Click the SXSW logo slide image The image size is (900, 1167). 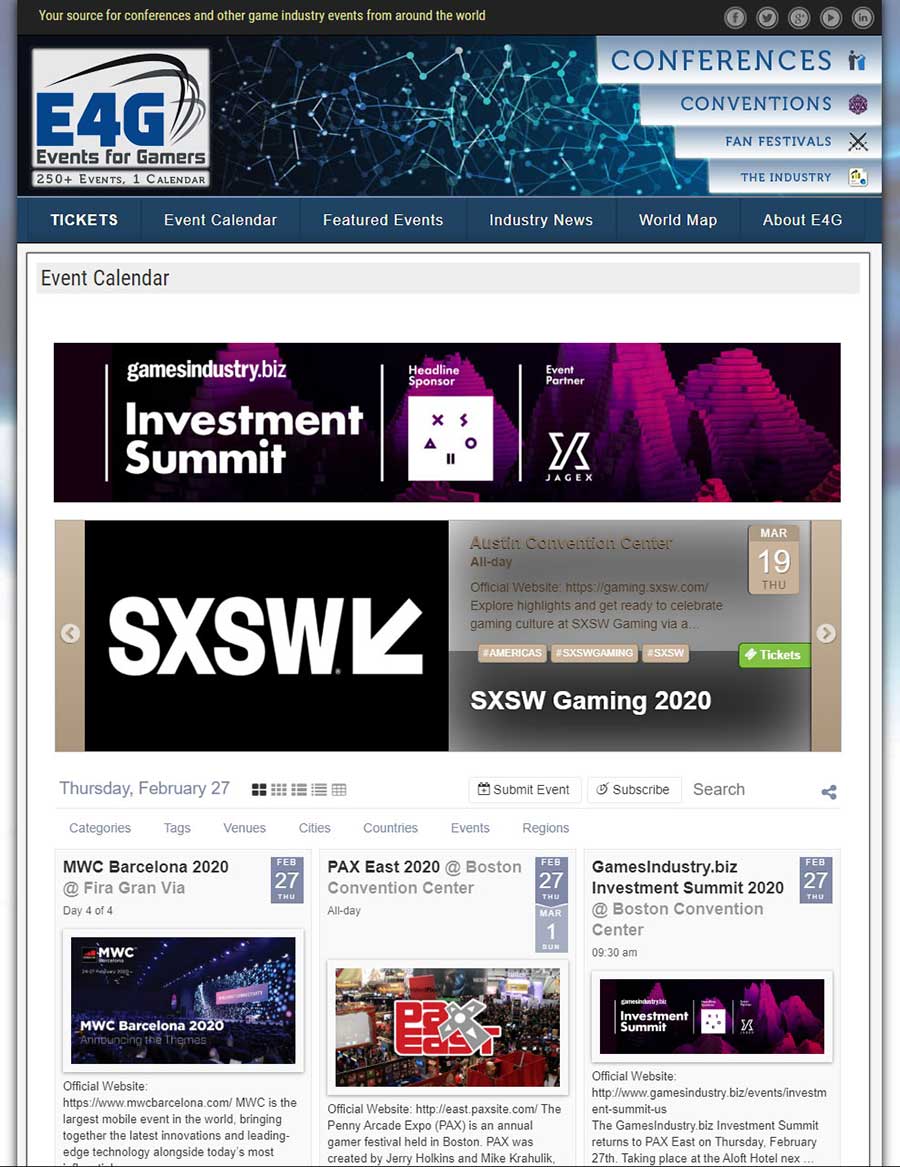click(x=266, y=636)
